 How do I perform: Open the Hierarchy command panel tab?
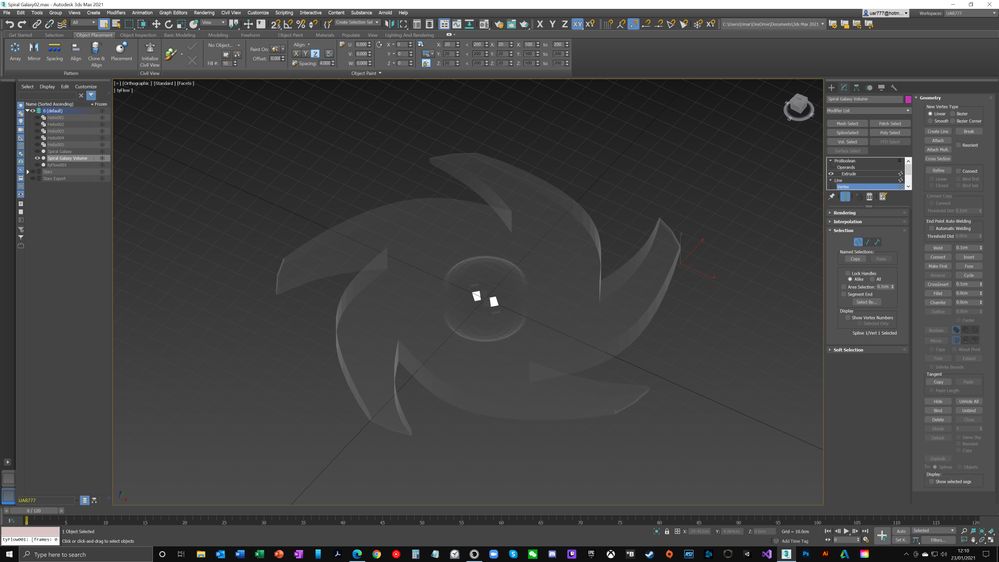tap(856, 87)
